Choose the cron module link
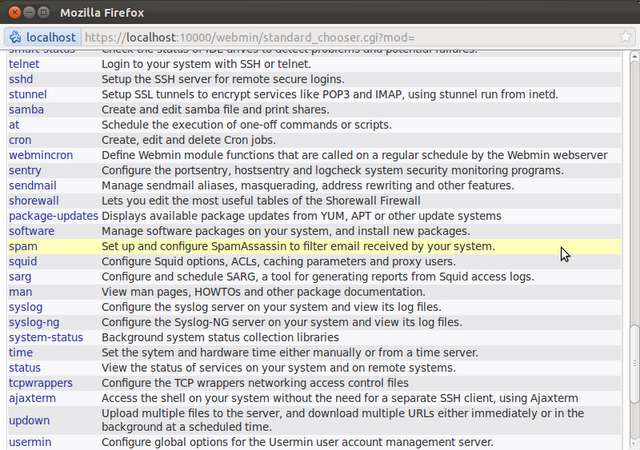640x450 pixels. pos(20,140)
